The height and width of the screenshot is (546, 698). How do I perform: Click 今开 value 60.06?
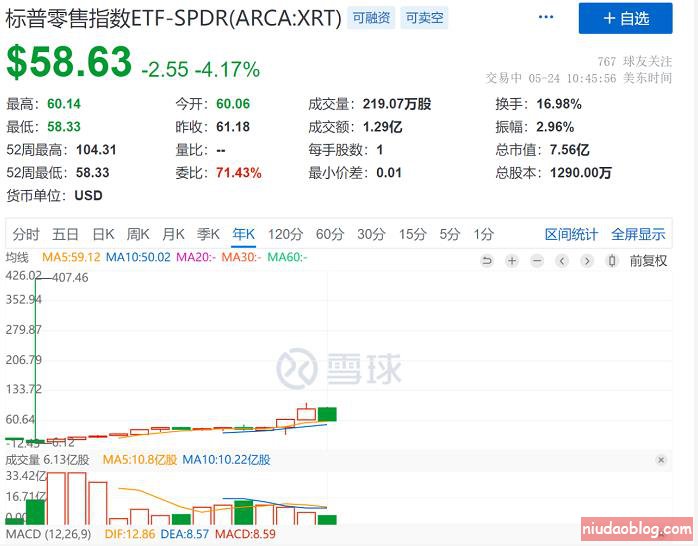(x=233, y=104)
